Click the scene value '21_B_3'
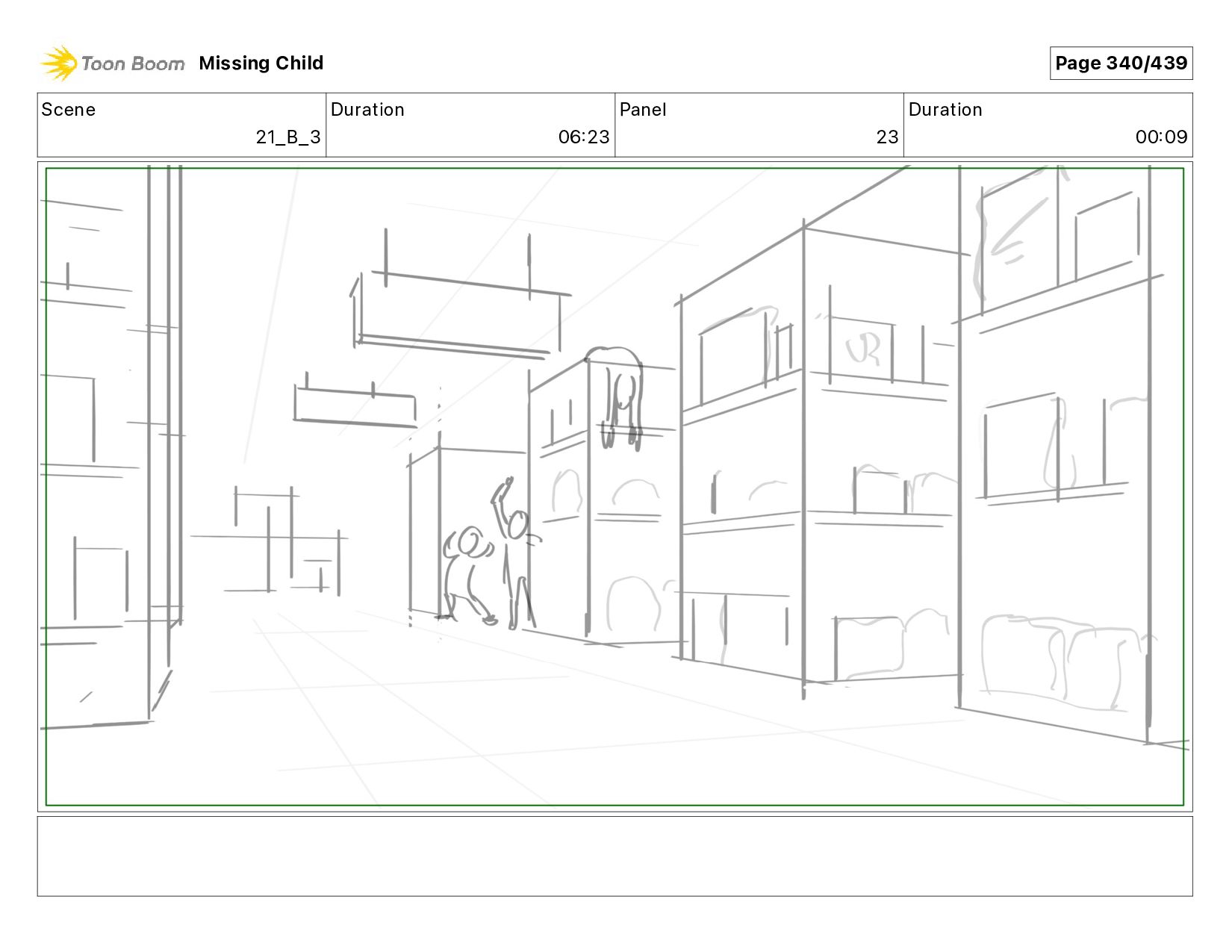This screenshot has height=952, width=1232. 288,137
